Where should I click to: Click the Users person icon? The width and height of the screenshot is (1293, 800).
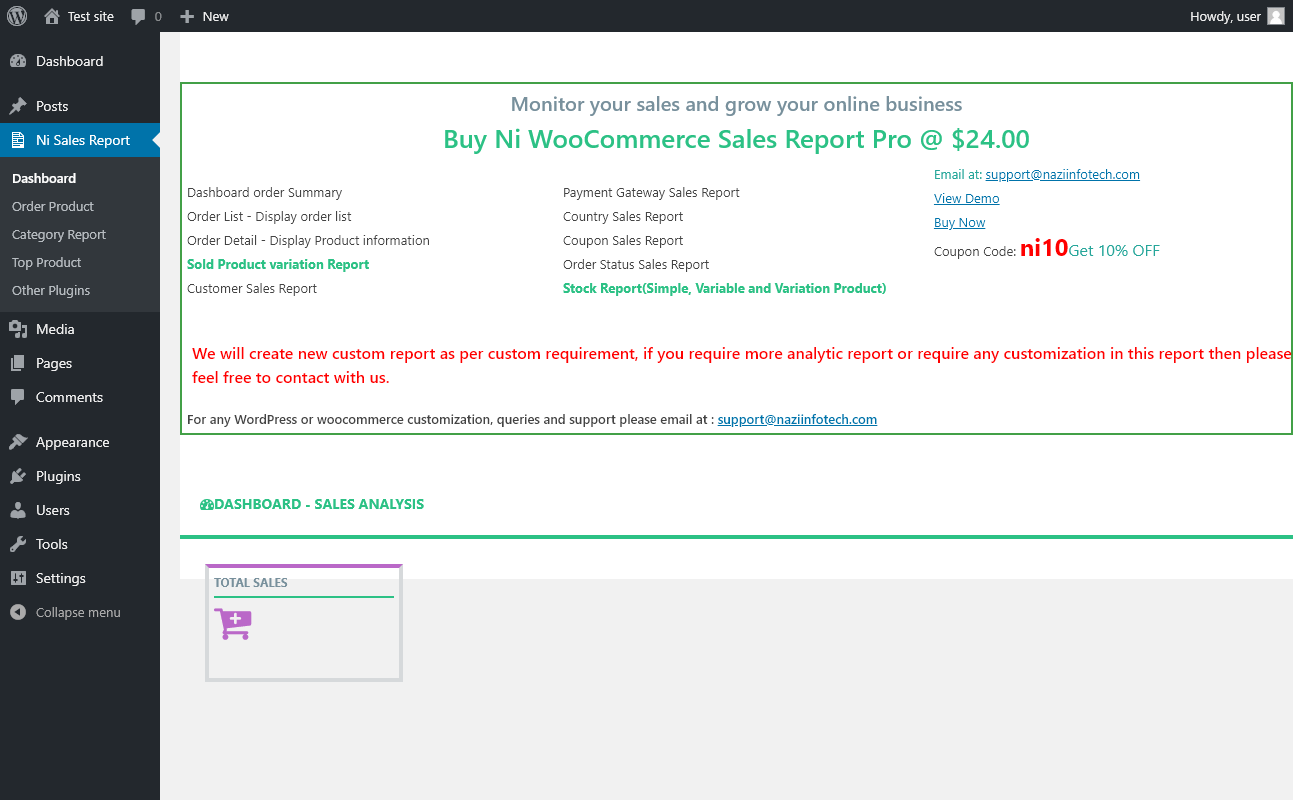pos(18,510)
